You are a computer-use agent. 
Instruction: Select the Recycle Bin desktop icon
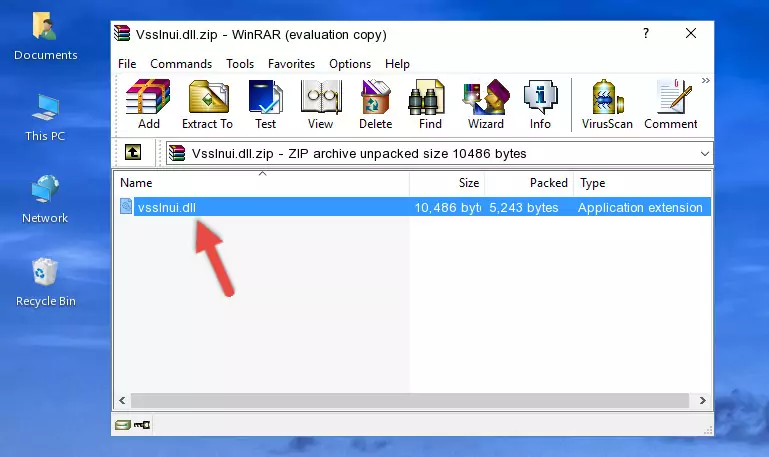coord(46,282)
